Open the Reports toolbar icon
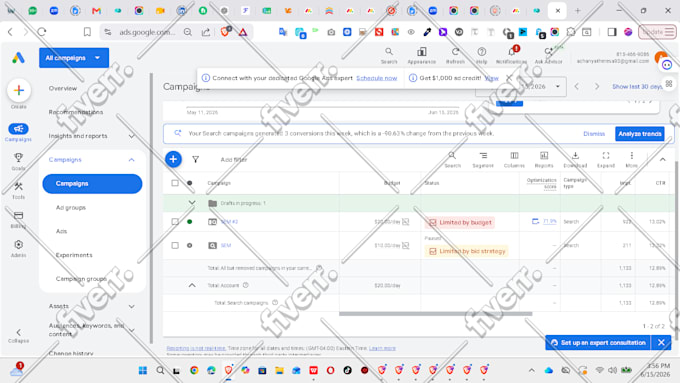Viewport: 680px width, 383px height. point(544,155)
